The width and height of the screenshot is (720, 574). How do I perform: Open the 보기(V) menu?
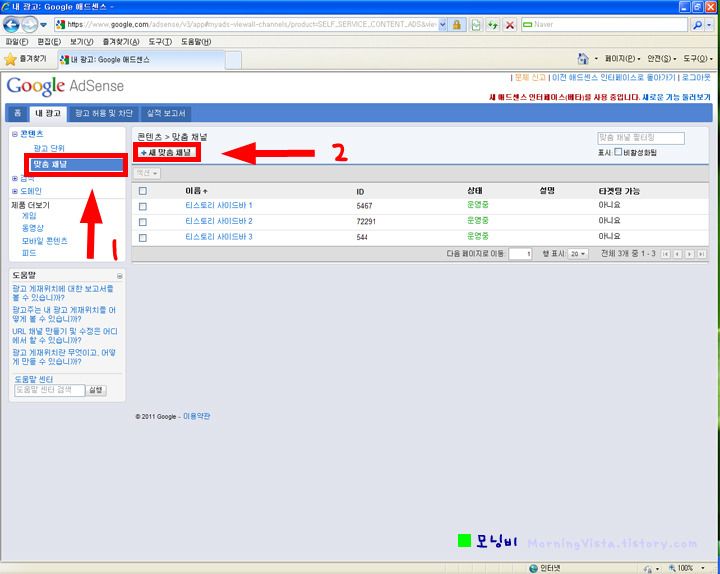(81, 42)
